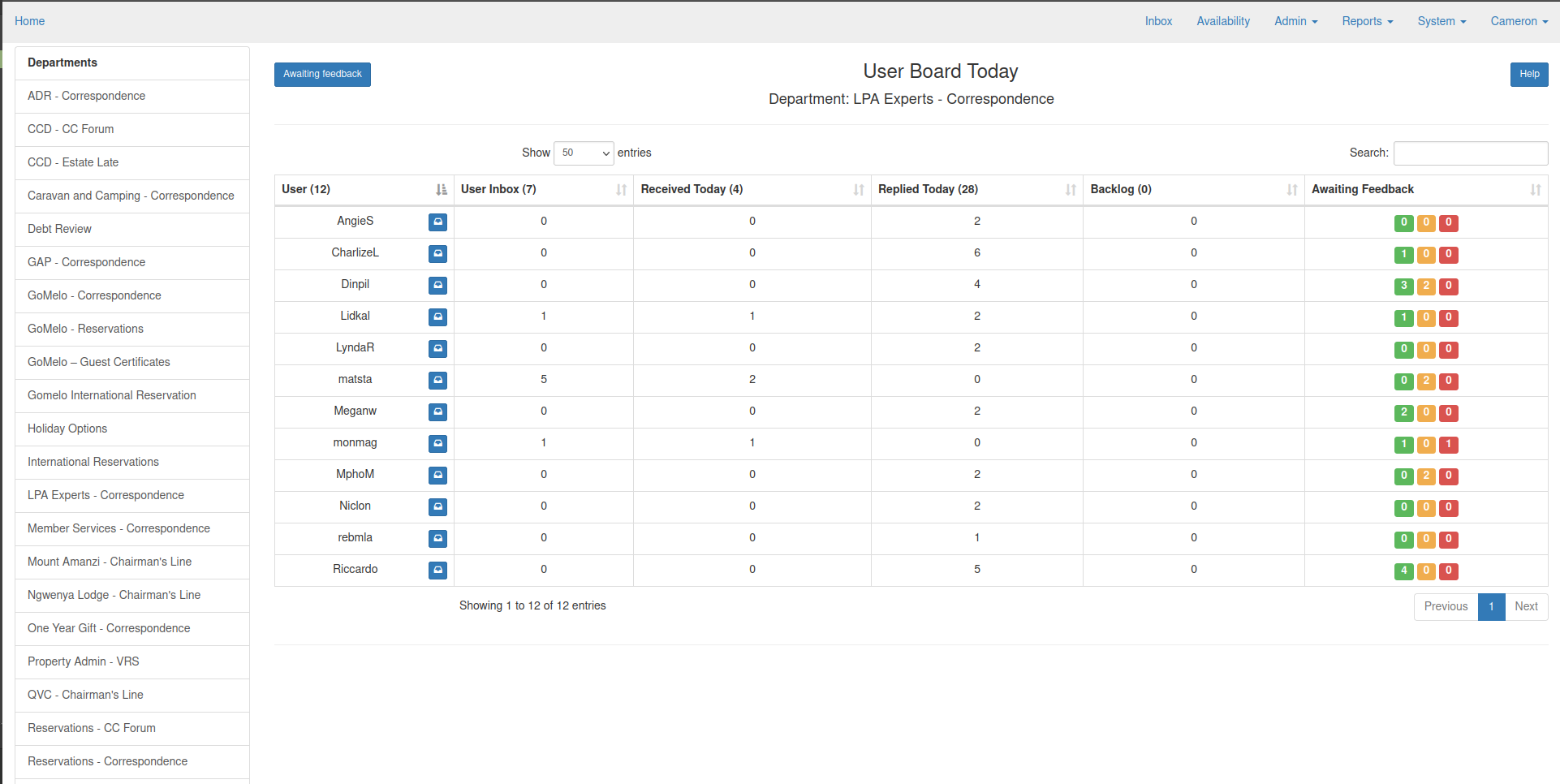Viewport: 1560px width, 784px height.
Task: Open the Show entries dropdown
Action: pyautogui.click(x=584, y=153)
